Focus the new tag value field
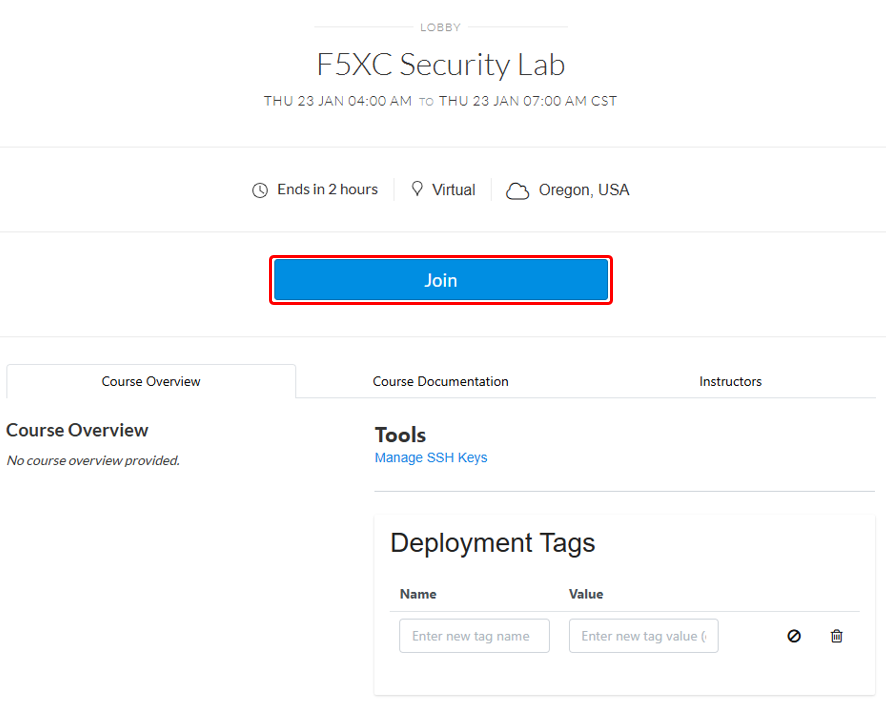The image size is (886, 702). [644, 636]
